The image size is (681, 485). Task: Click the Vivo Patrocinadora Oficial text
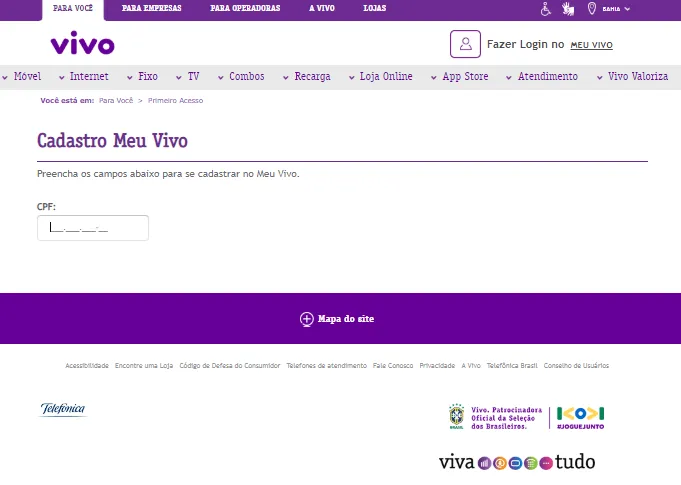pos(506,418)
